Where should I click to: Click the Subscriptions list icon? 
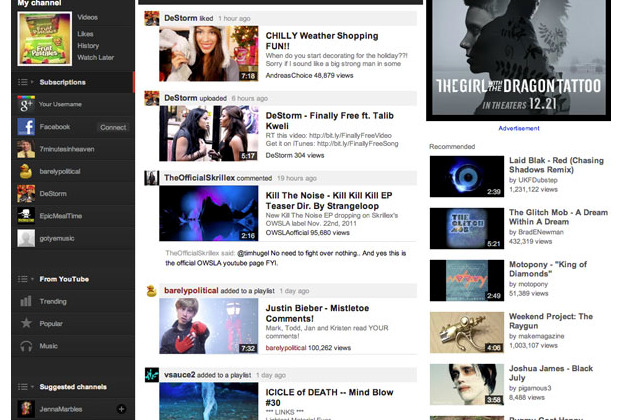click(23, 82)
